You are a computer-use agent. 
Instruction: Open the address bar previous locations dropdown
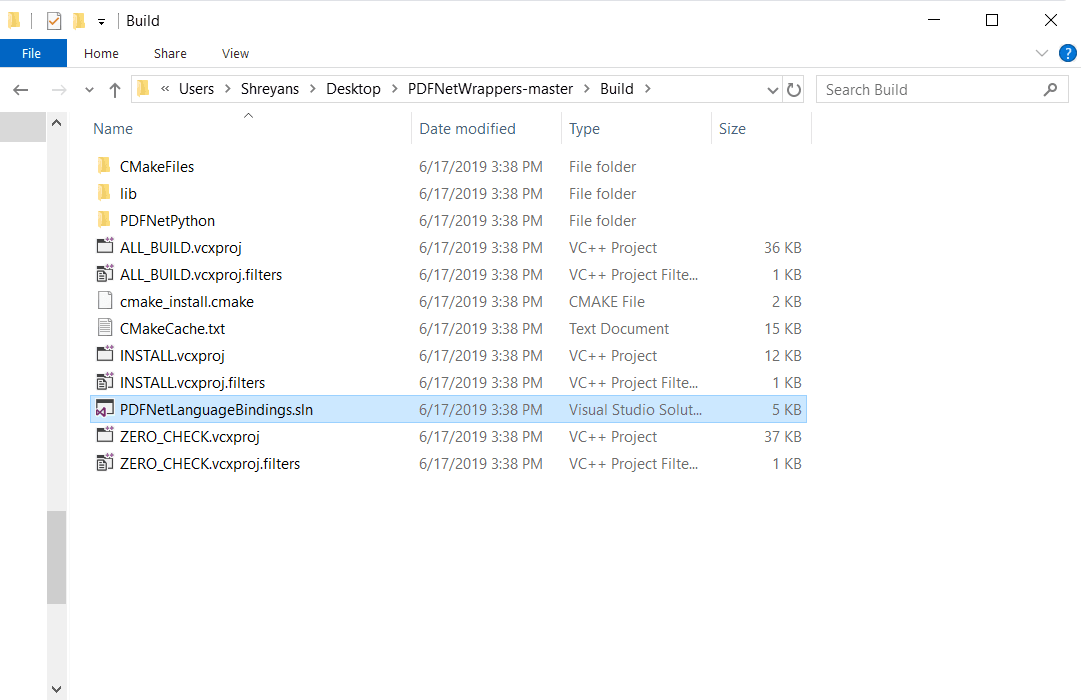772,90
